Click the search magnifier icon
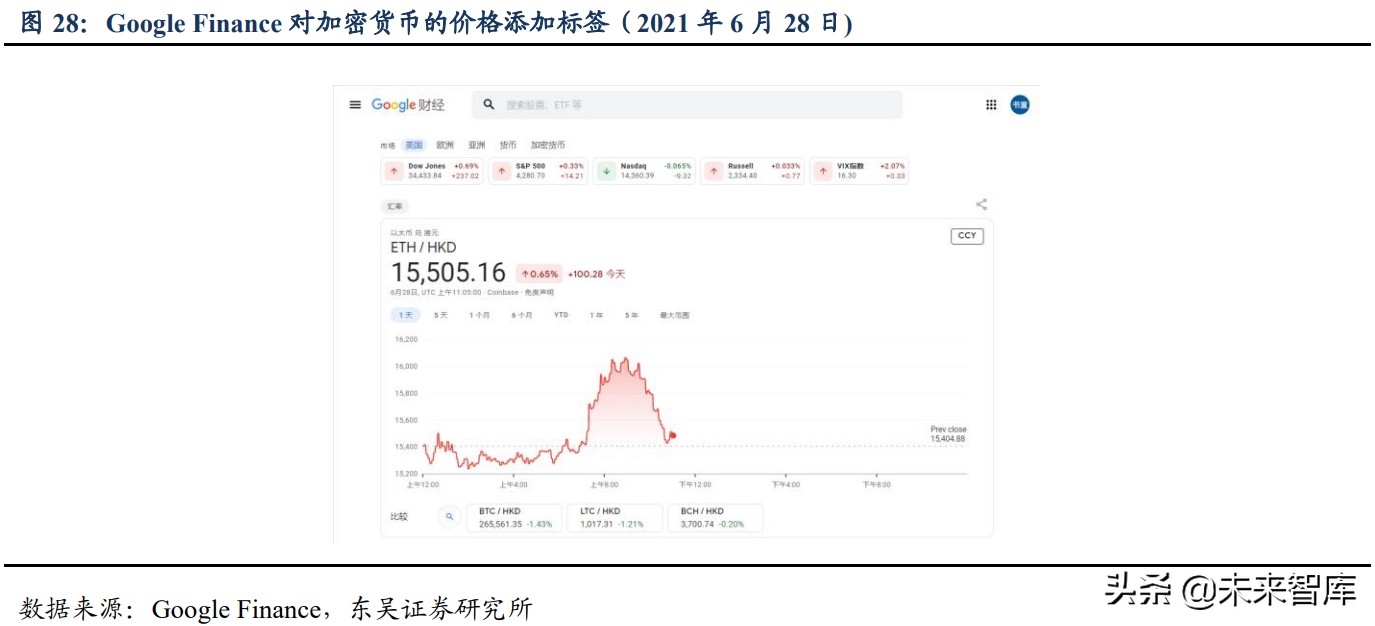This screenshot has width=1375, height=626. [x=486, y=104]
